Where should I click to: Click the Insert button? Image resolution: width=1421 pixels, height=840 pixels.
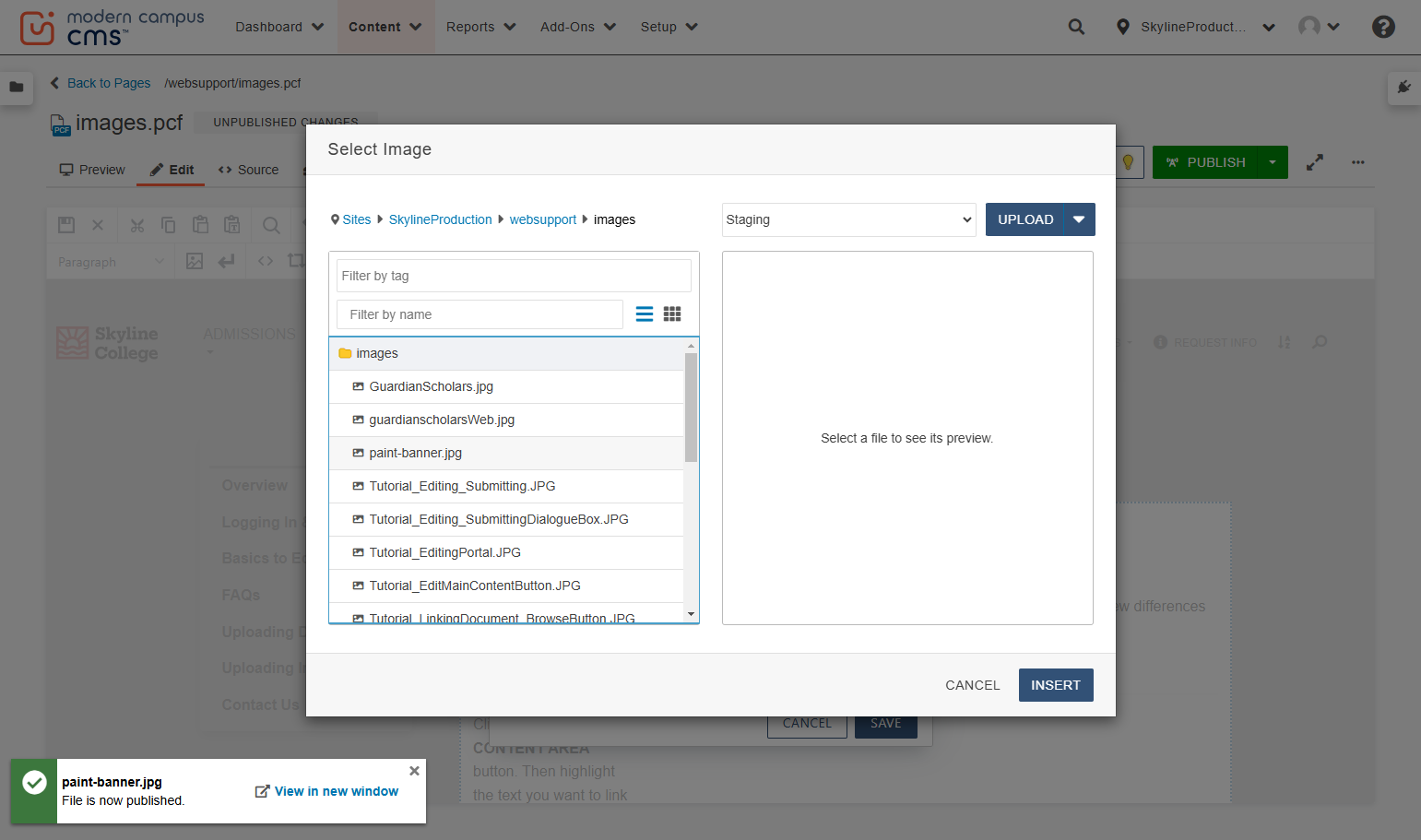pyautogui.click(x=1056, y=685)
